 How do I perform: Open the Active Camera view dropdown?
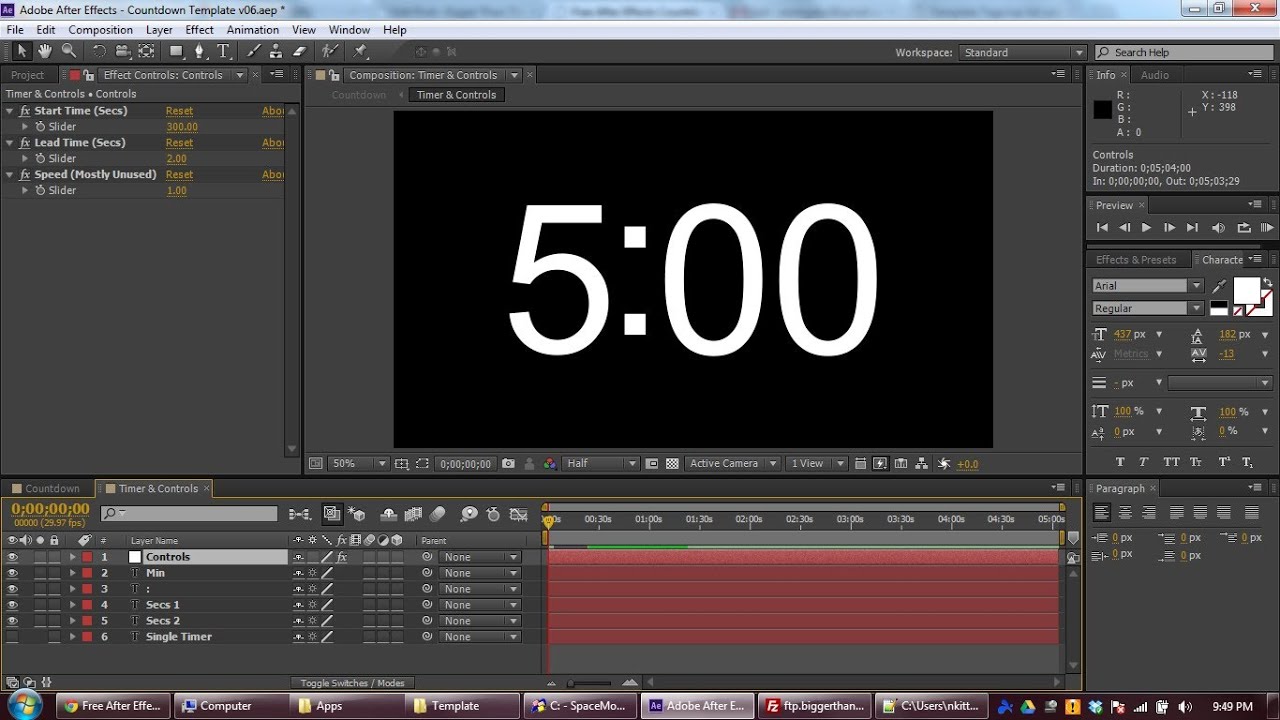coord(733,464)
